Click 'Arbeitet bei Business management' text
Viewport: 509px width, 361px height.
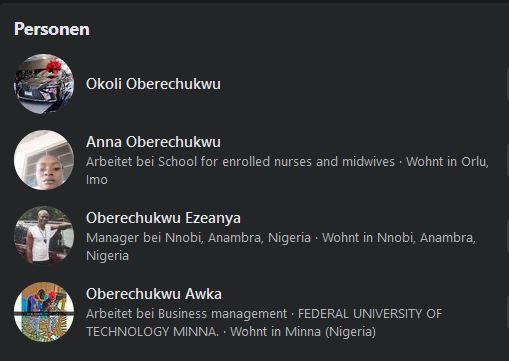(x=186, y=314)
